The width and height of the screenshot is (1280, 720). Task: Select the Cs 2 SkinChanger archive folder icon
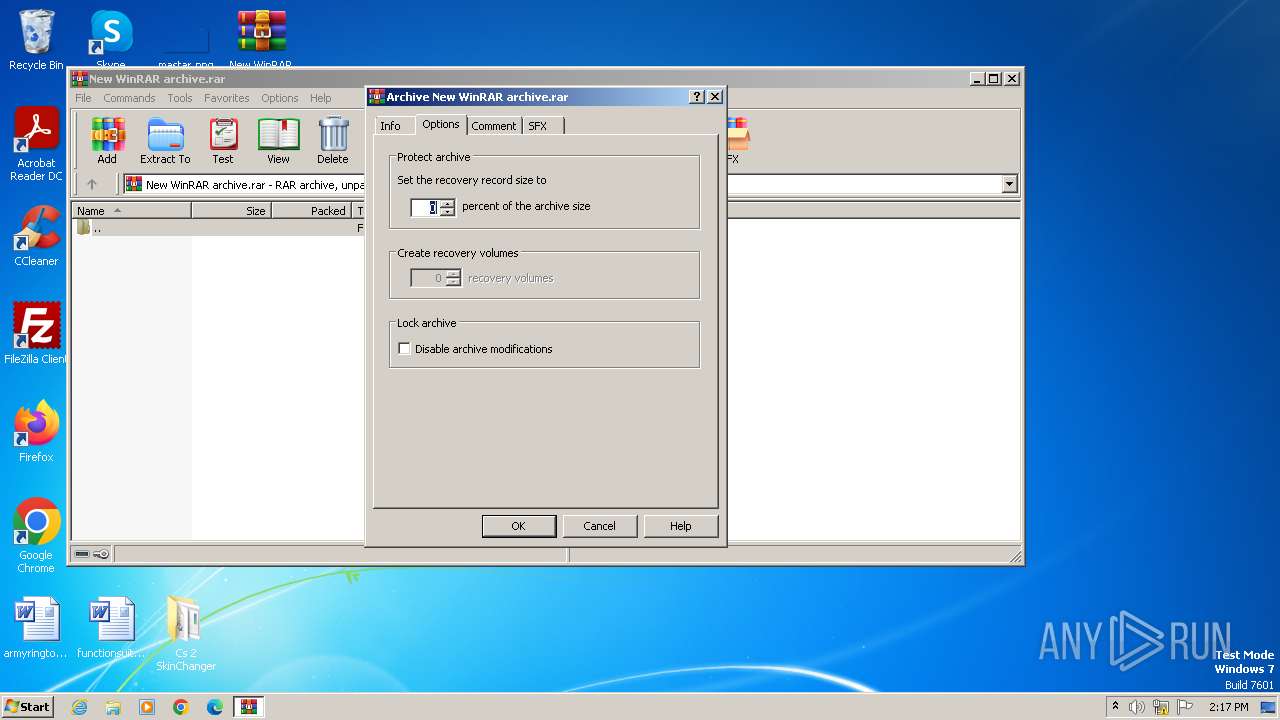pyautogui.click(x=185, y=634)
